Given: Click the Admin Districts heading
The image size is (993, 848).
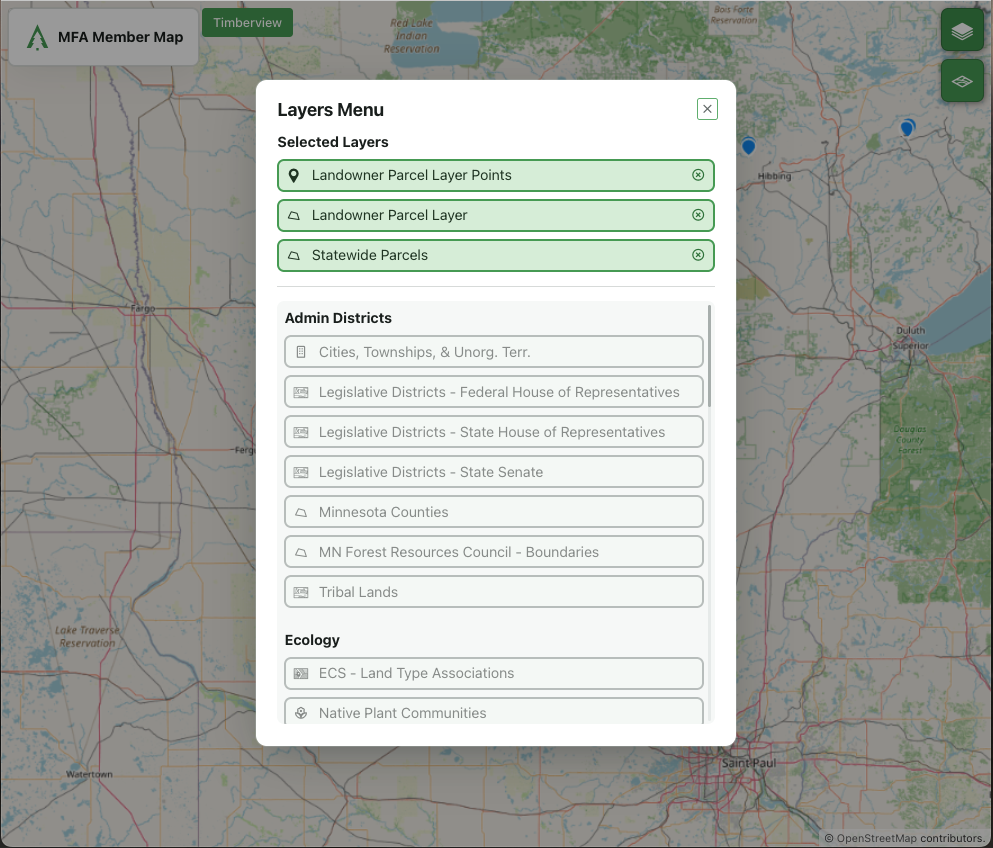Looking at the screenshot, I should tap(338, 318).
